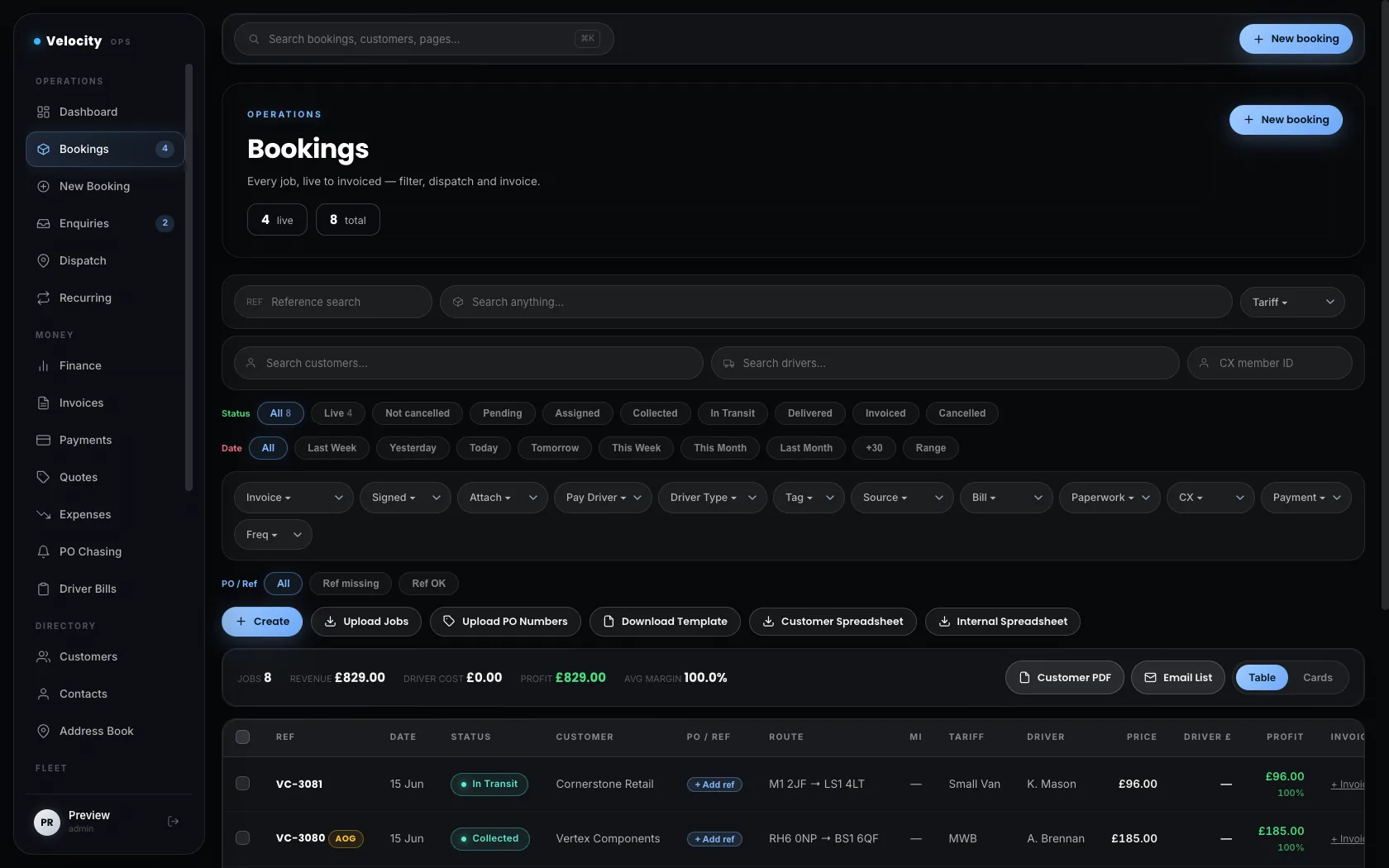Open the Pay Driver dropdown
Image resolution: width=1389 pixels, height=868 pixels.
[x=604, y=497]
